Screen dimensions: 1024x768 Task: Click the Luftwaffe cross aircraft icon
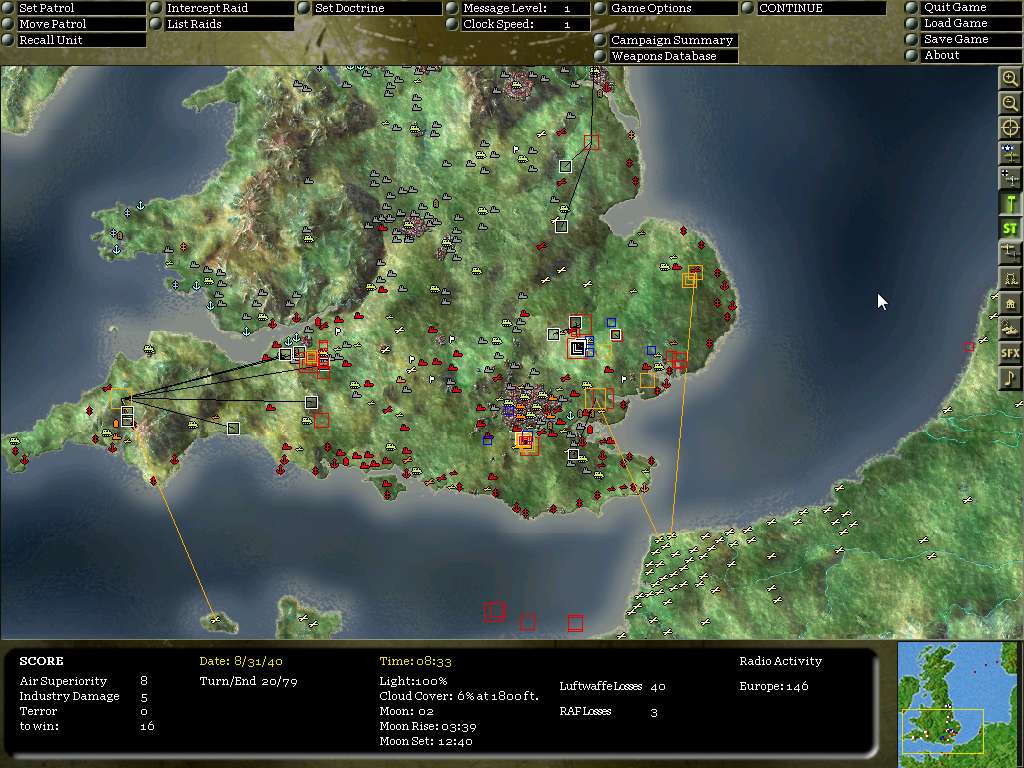click(x=1010, y=178)
